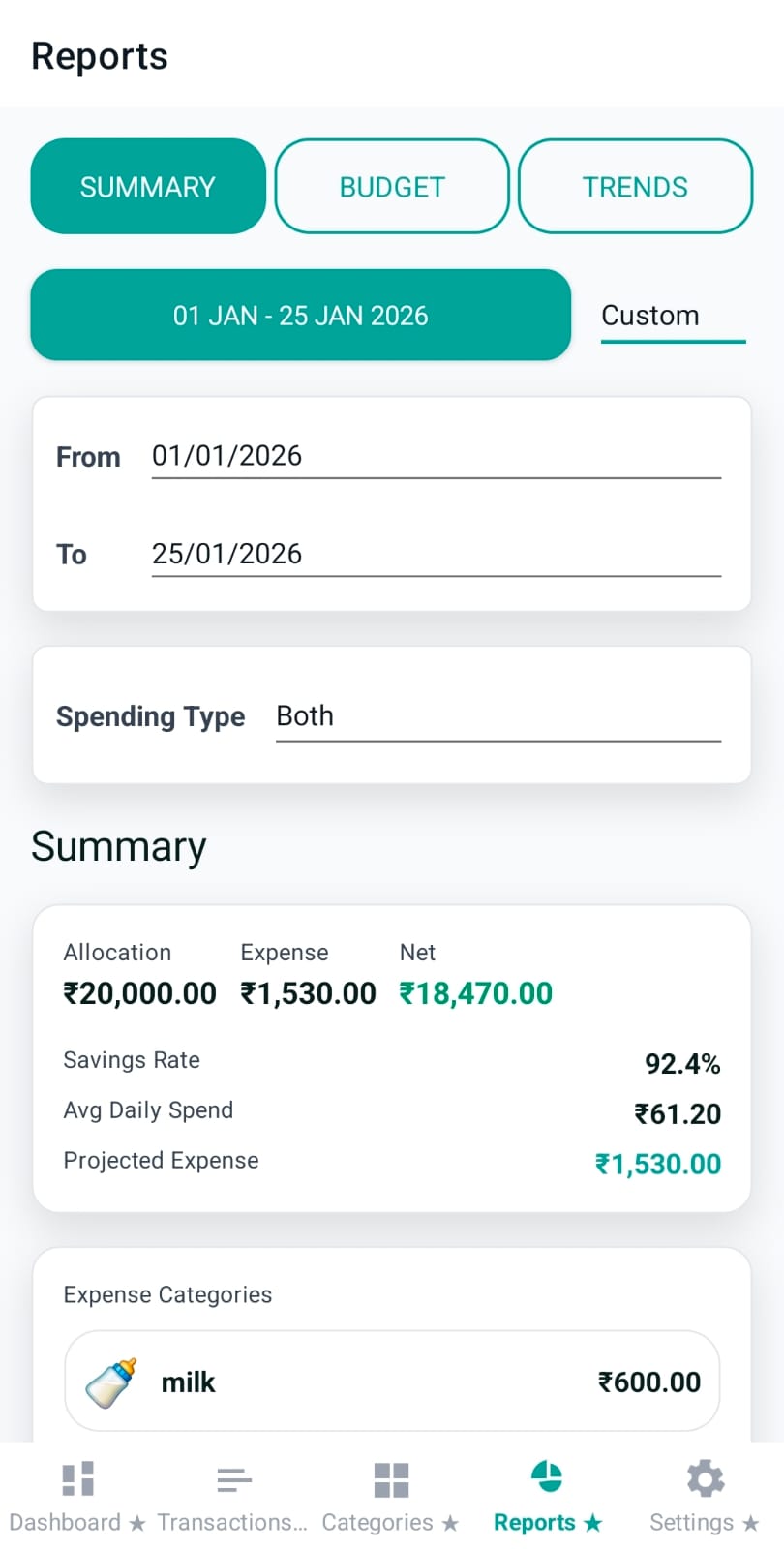Open the Settings gear icon
The width and height of the screenshot is (784, 1549).
[704, 1475]
